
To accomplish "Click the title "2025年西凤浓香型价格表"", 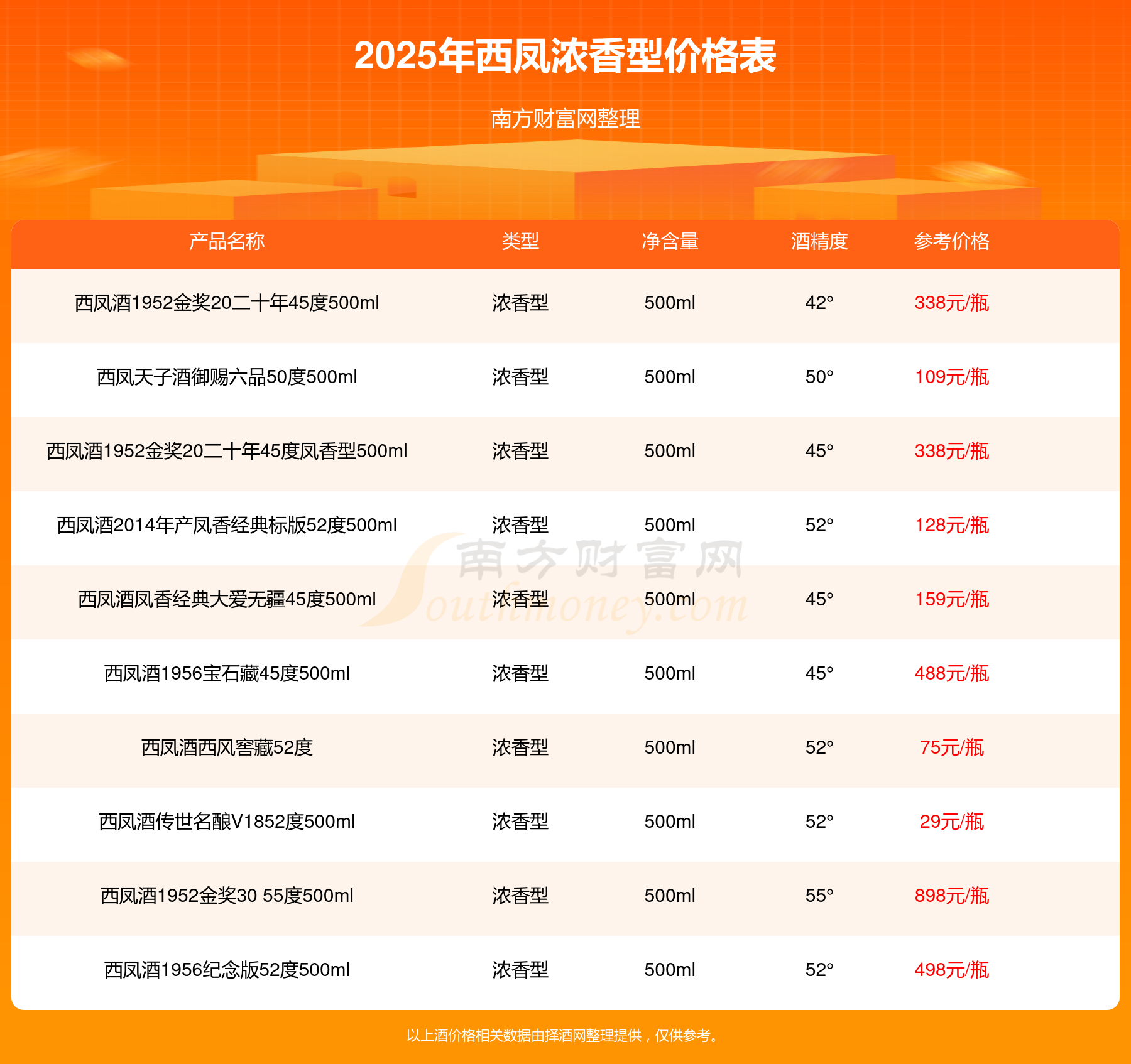I will pyautogui.click(x=565, y=56).
